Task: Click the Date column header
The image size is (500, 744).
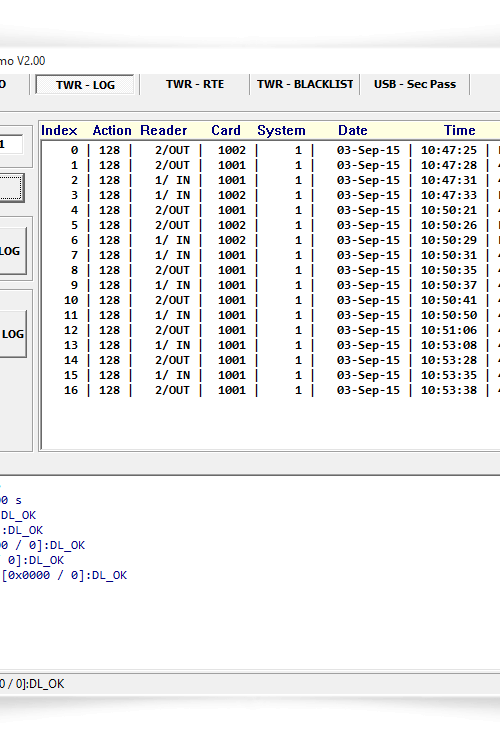Action: click(353, 130)
